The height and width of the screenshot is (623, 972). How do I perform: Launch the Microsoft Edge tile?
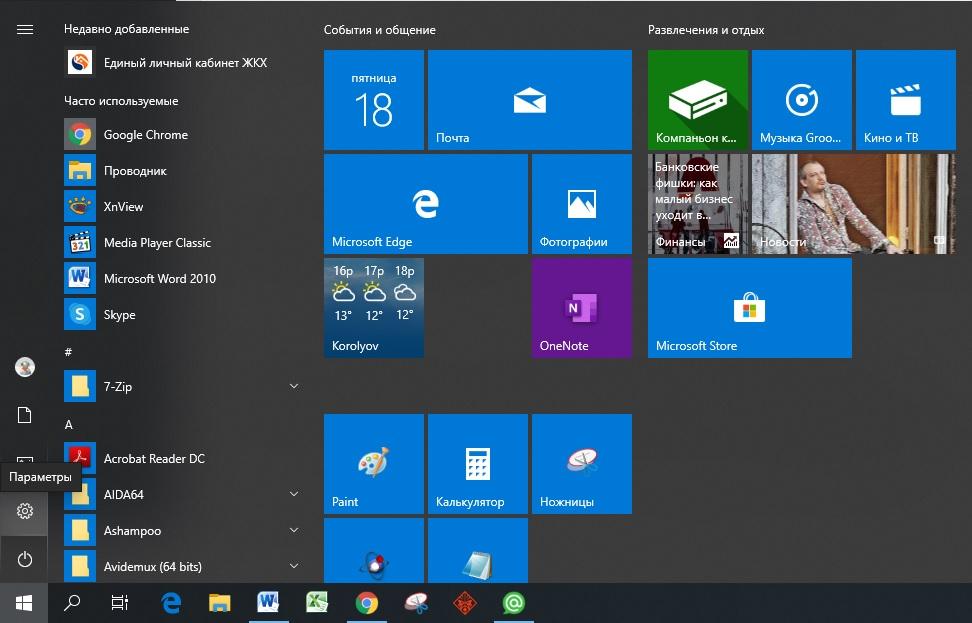click(426, 204)
